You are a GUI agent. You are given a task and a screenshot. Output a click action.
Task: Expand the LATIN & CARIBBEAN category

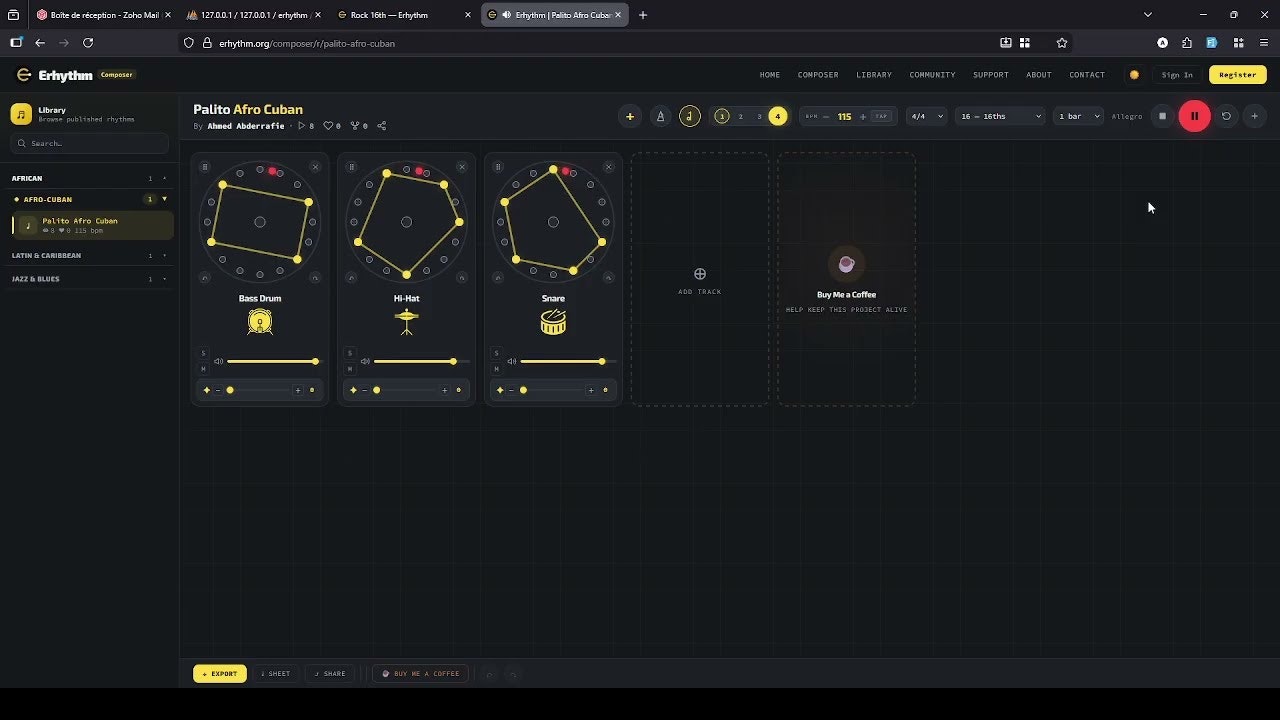tap(90, 255)
